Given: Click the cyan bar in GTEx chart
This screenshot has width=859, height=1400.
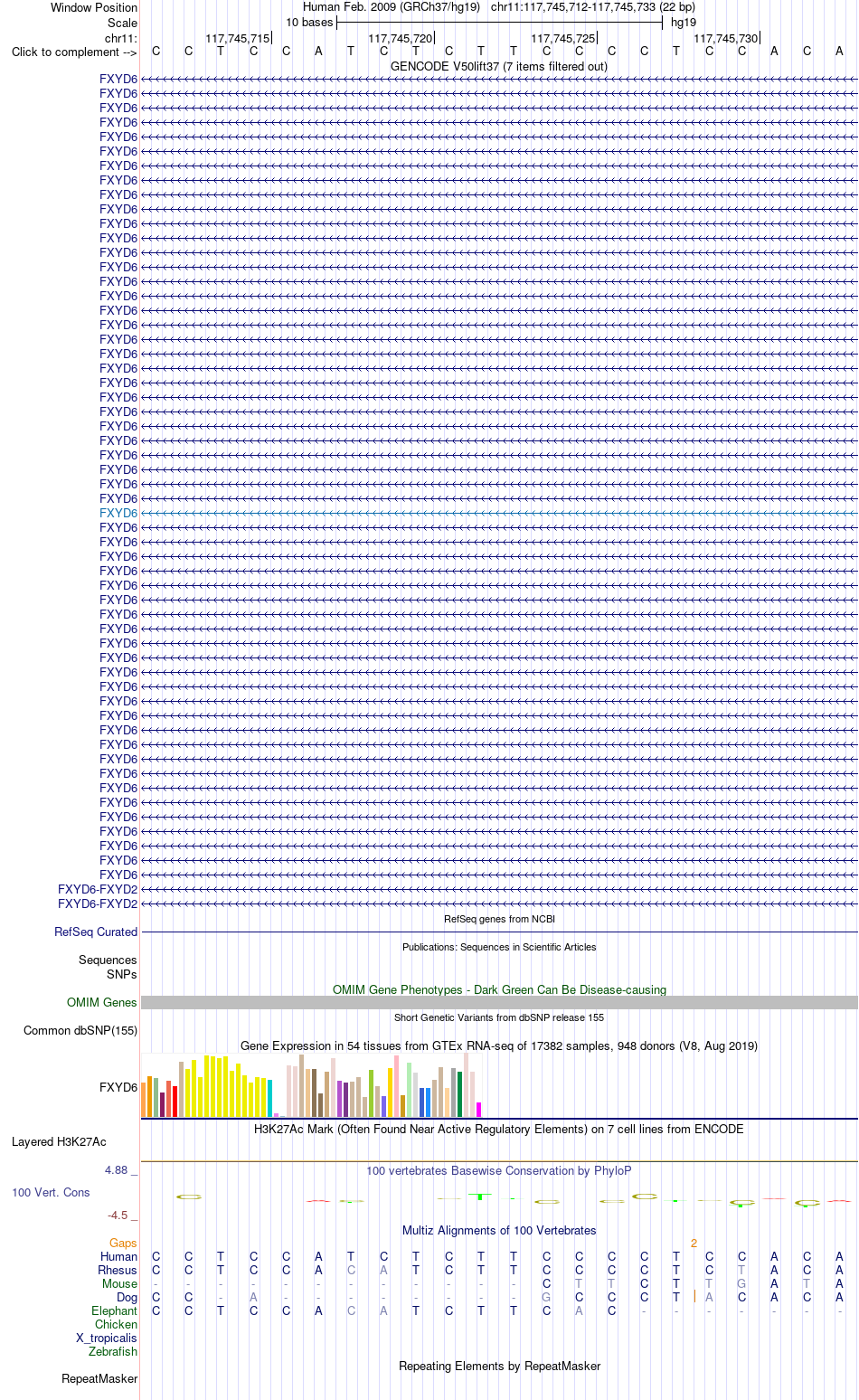Looking at the screenshot, I should coord(270,1099).
